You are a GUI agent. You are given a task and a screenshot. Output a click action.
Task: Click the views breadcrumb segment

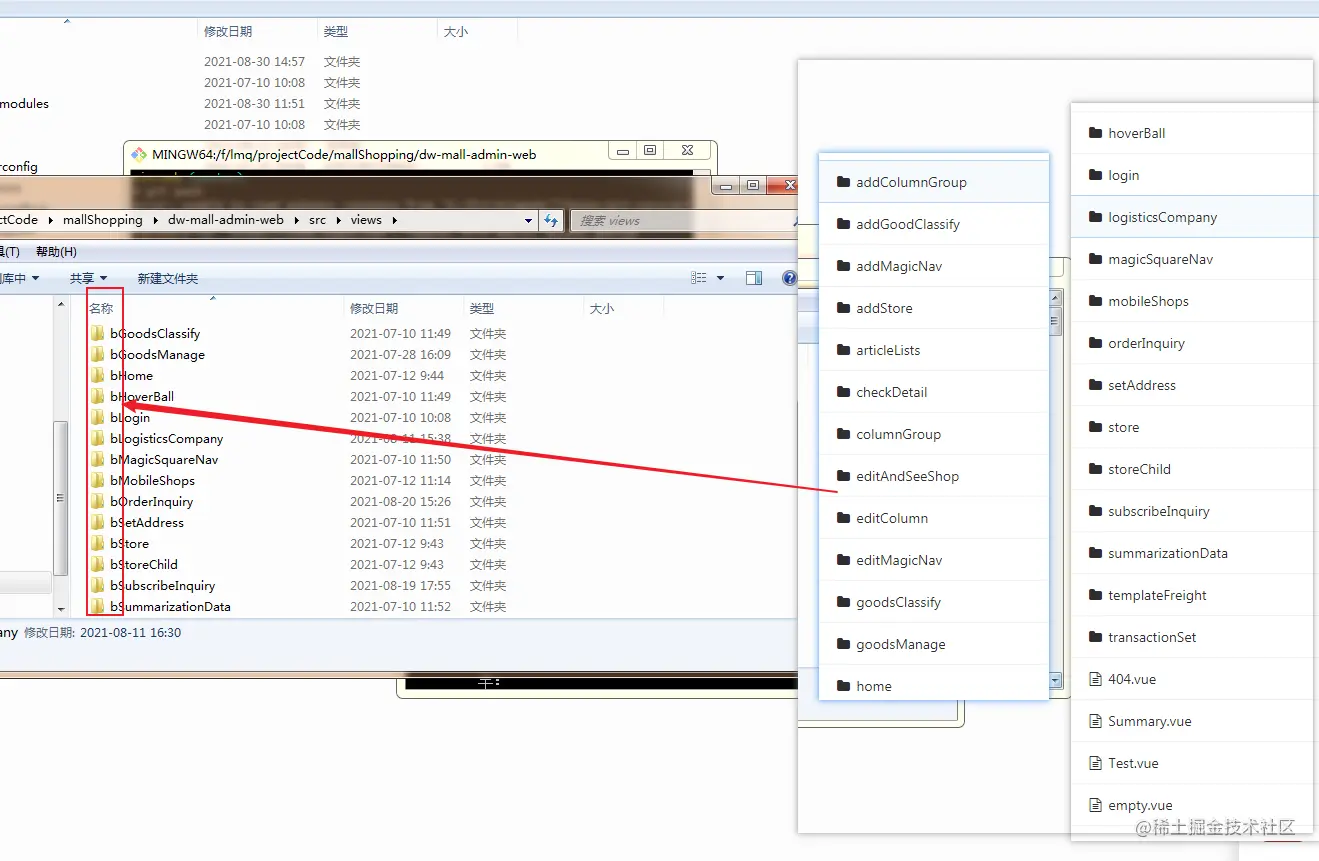coord(366,220)
